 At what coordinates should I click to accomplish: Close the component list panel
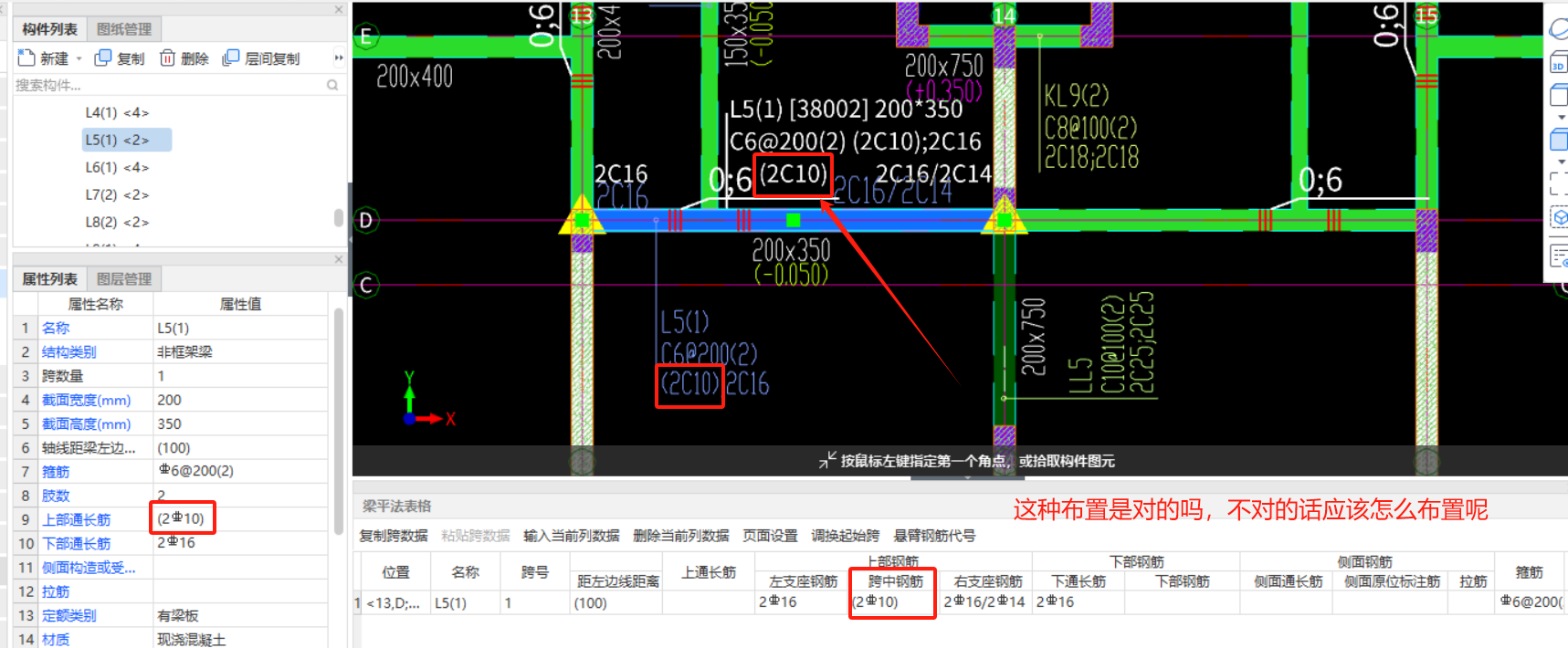[339, 9]
